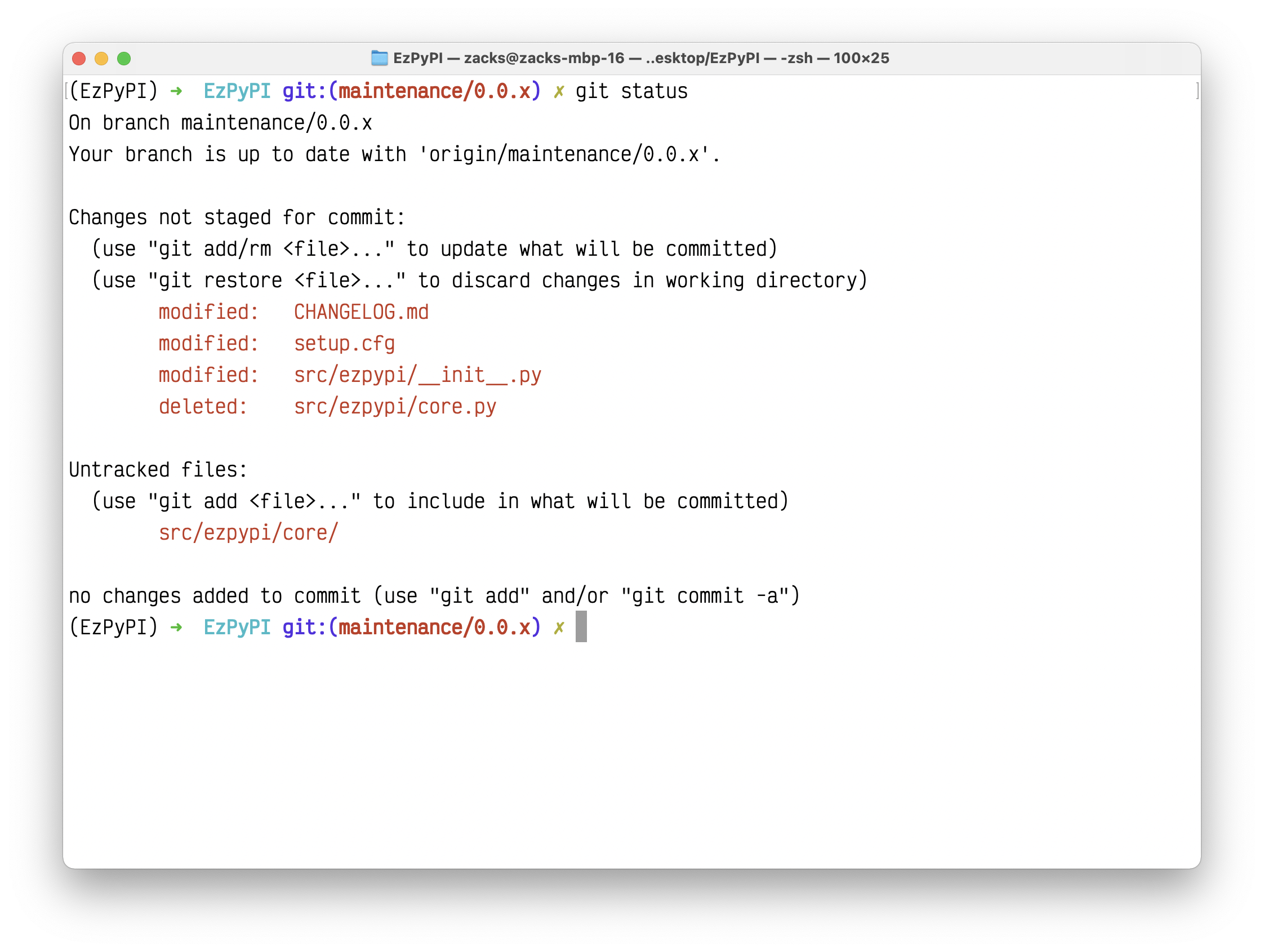Viewport: 1264px width, 952px height.
Task: Click the typed git status command text
Action: [x=631, y=91]
